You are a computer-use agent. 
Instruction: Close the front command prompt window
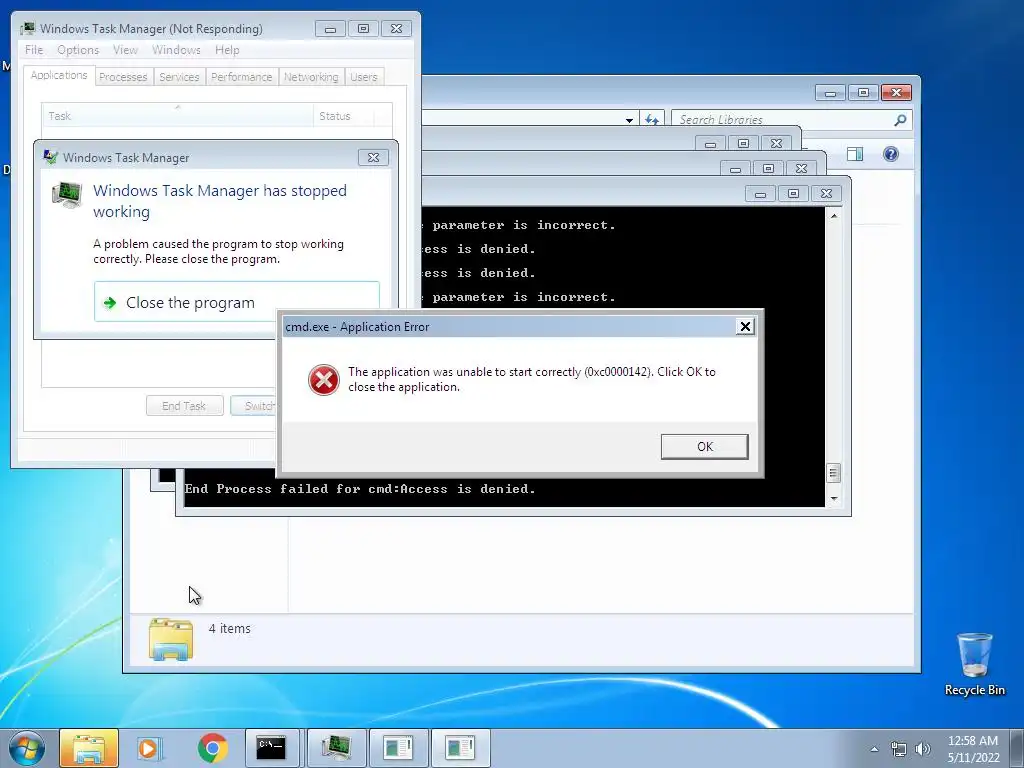826,193
